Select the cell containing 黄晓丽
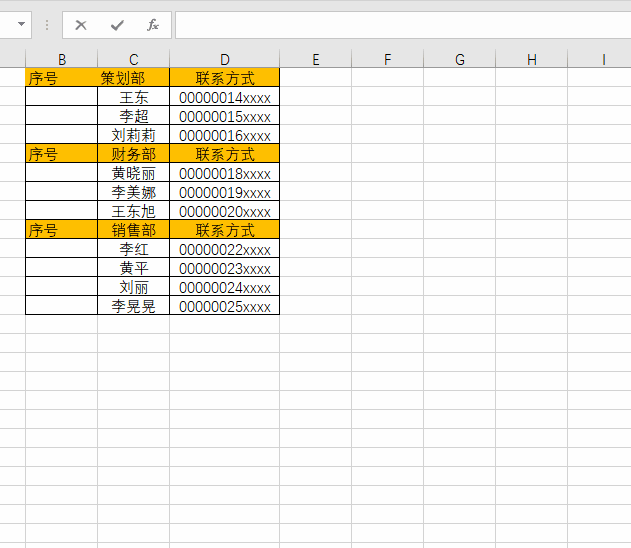The width and height of the screenshot is (631, 548). [134, 172]
